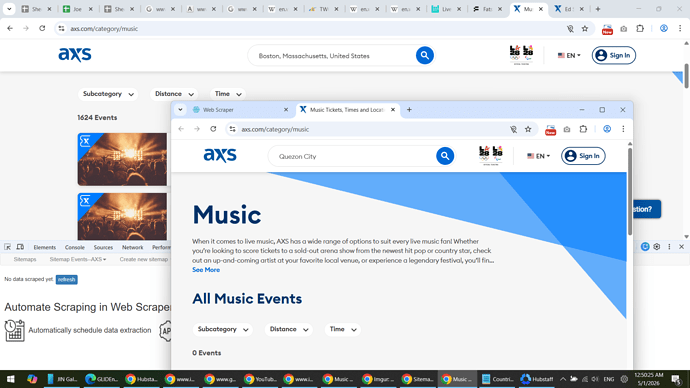Click the AXS logo in the front window

[220, 155]
